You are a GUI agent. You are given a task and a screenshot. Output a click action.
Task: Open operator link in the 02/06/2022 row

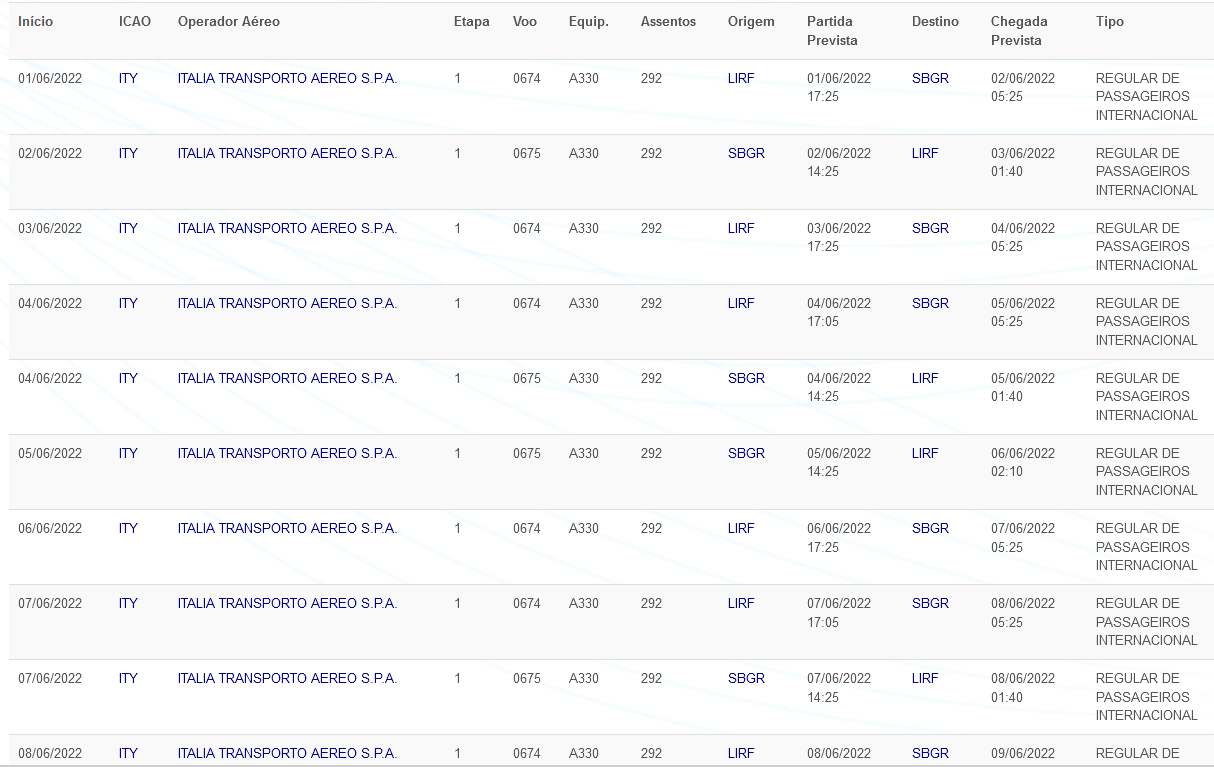click(x=287, y=153)
